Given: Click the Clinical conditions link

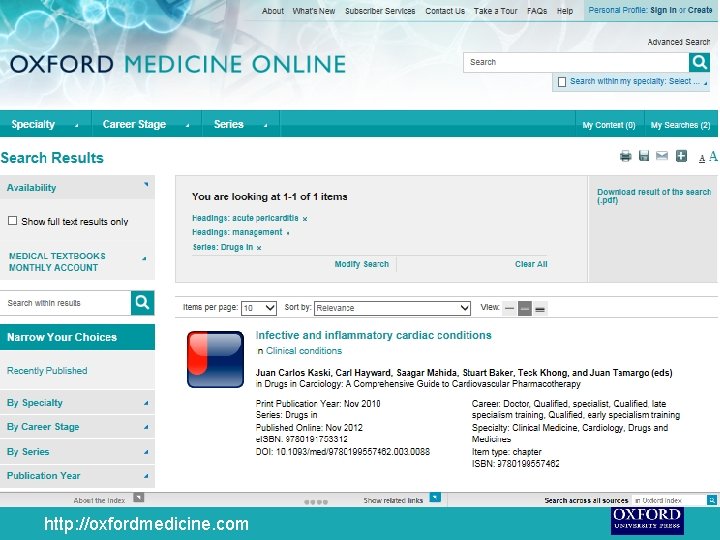Looking at the screenshot, I should click(304, 351).
